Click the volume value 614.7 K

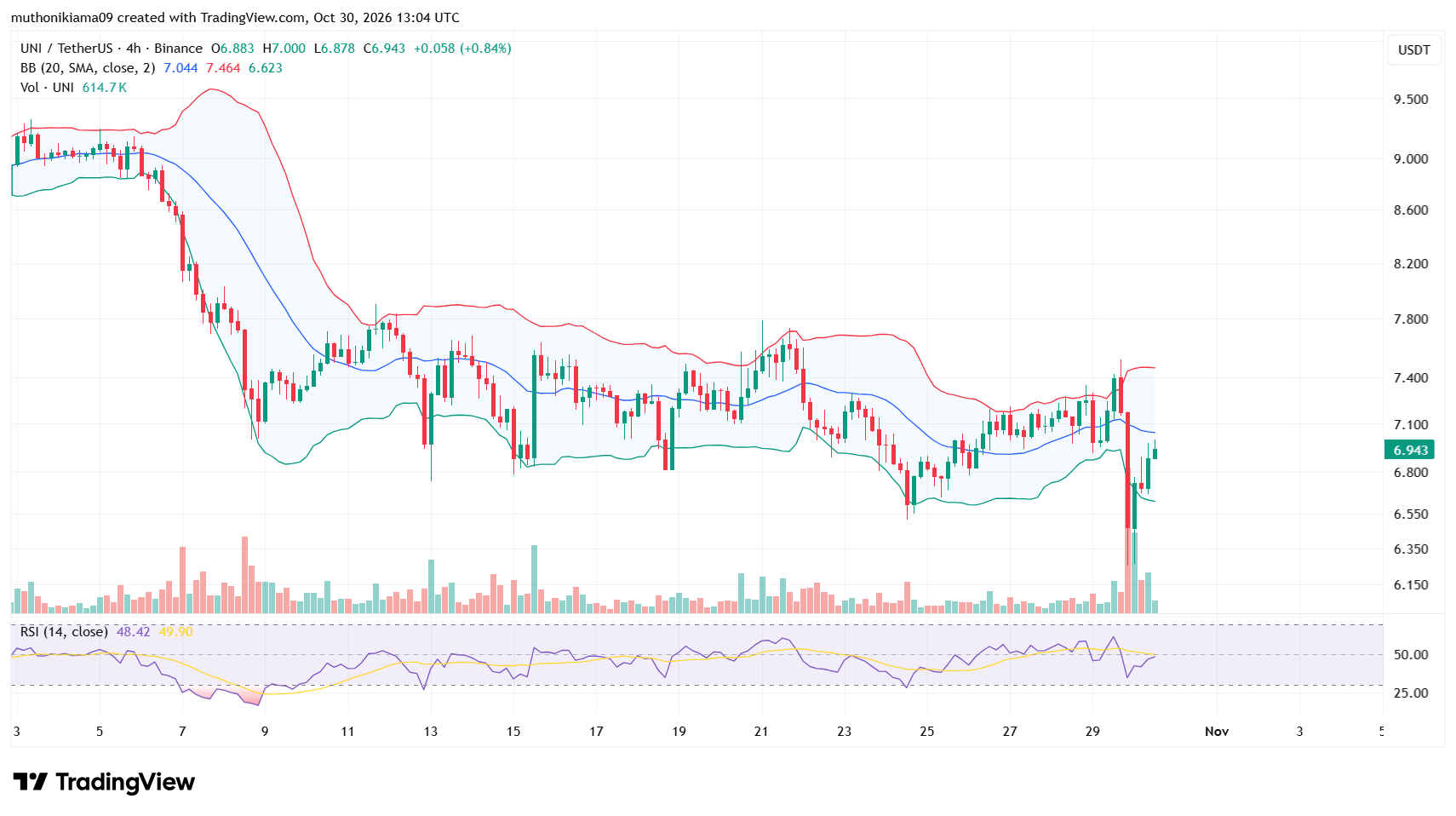click(105, 88)
